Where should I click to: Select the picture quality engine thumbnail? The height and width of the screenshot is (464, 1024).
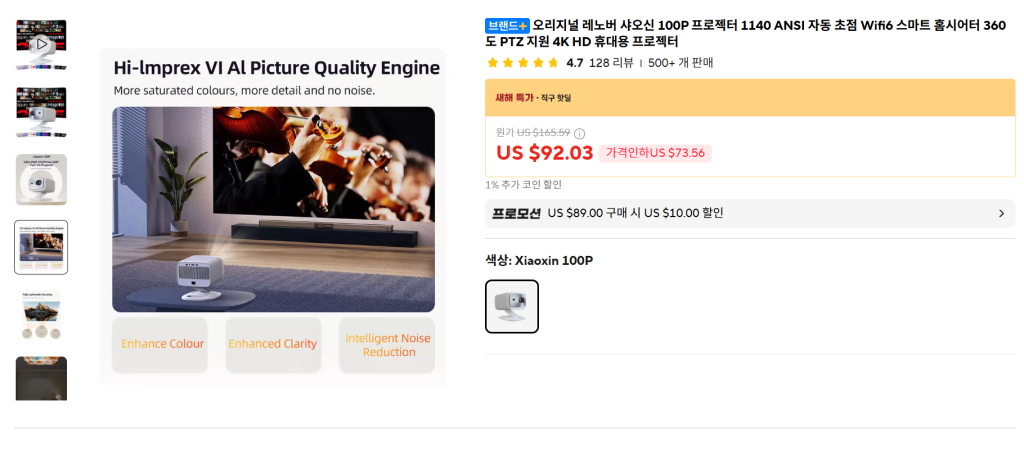click(x=41, y=247)
